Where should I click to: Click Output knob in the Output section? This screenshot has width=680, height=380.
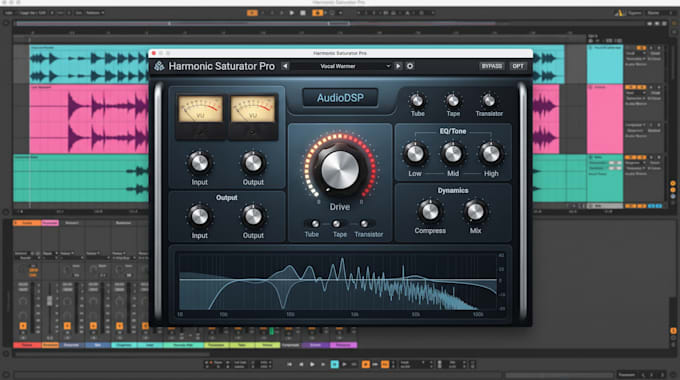[x=253, y=216]
